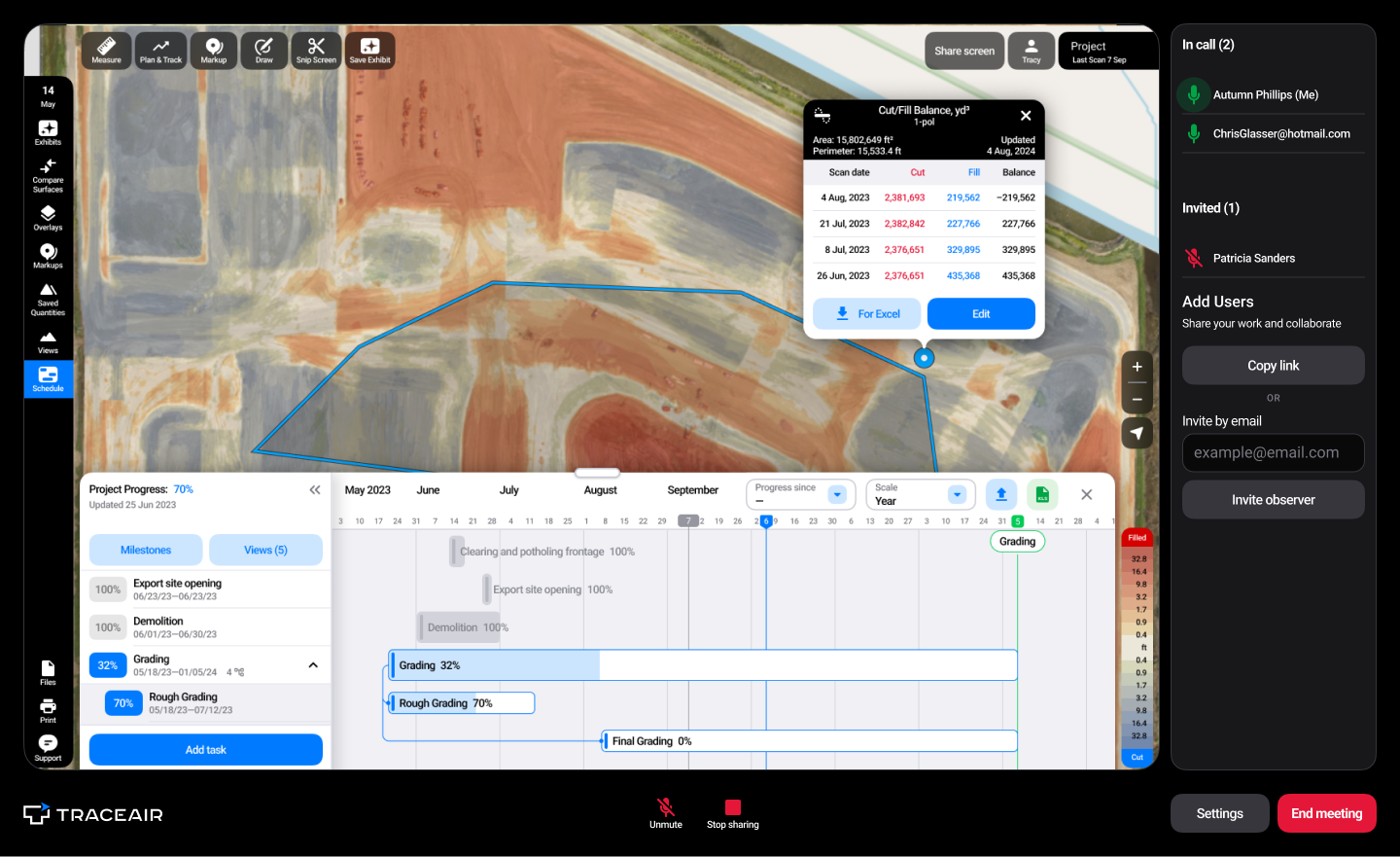This screenshot has width=1400, height=857.
Task: Switch to the Views (5) tab
Action: click(x=265, y=550)
